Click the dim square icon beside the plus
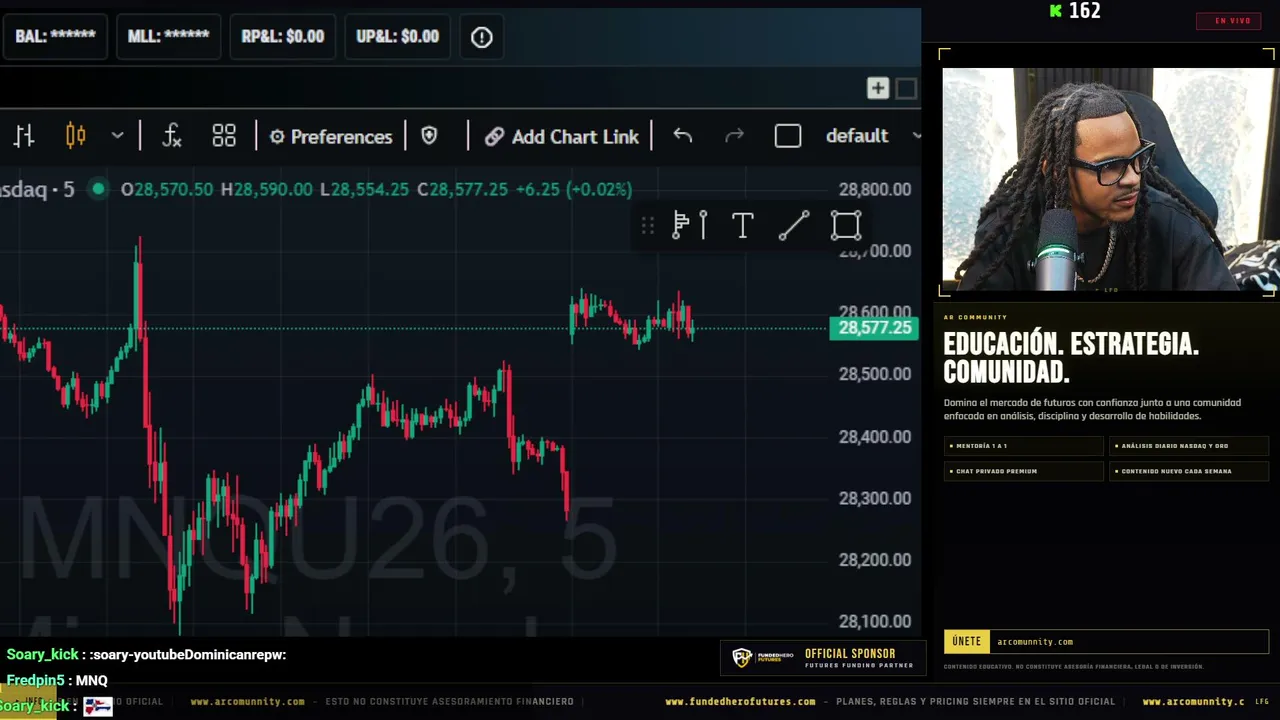The image size is (1280, 720). pyautogui.click(x=906, y=89)
